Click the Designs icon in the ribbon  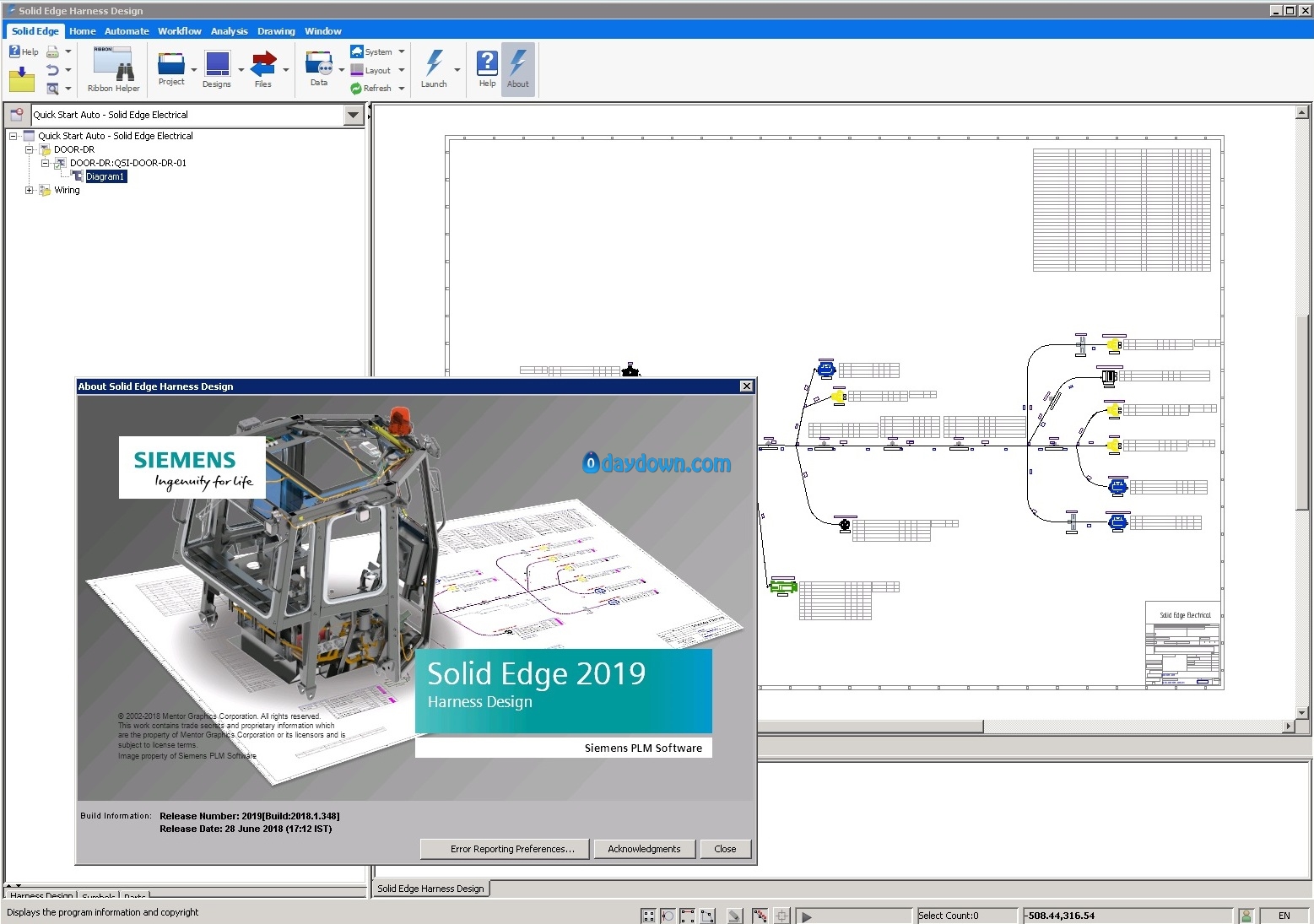click(217, 64)
